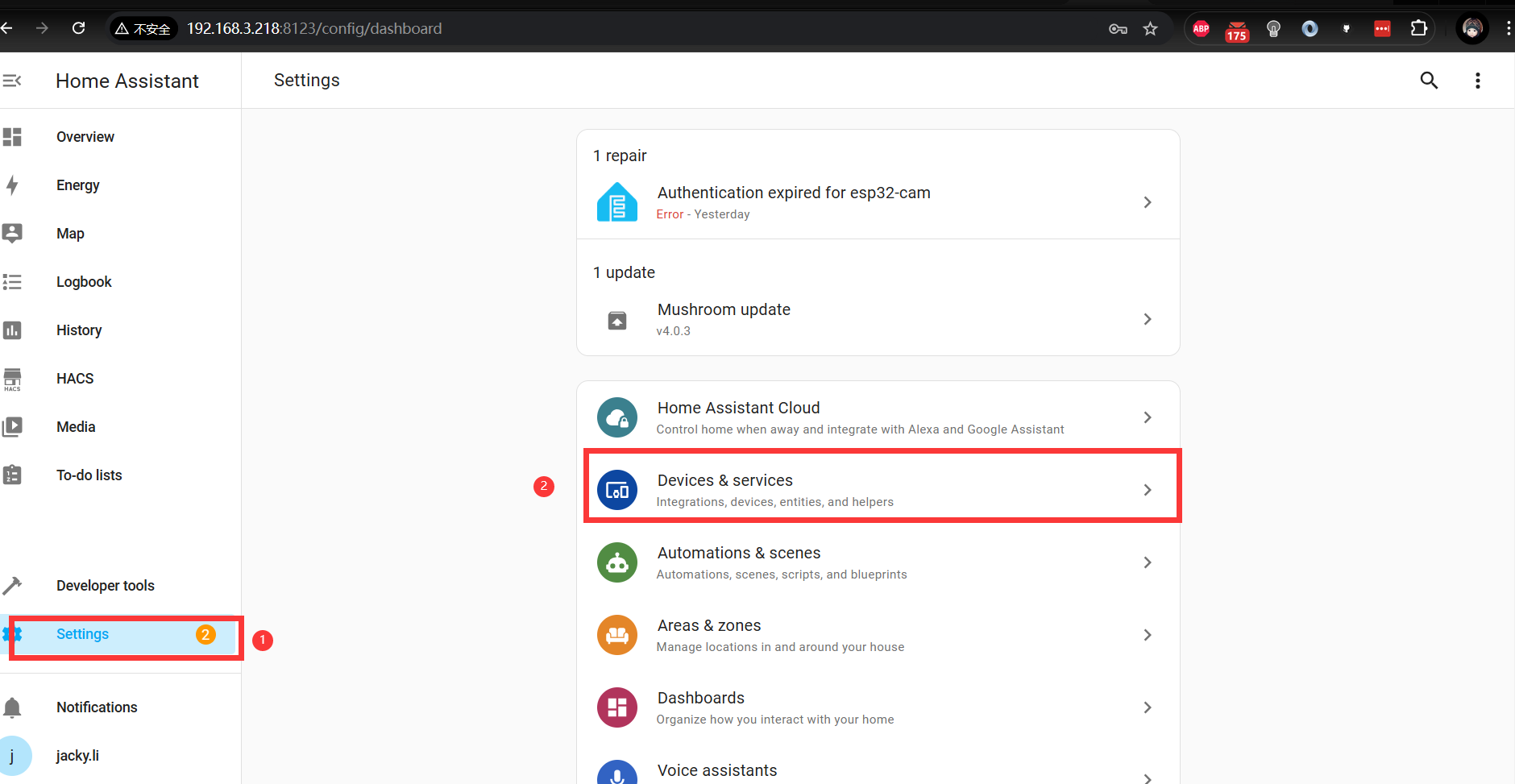This screenshot has width=1515, height=784.
Task: Click the insecure site warning badge
Action: pyautogui.click(x=143, y=29)
